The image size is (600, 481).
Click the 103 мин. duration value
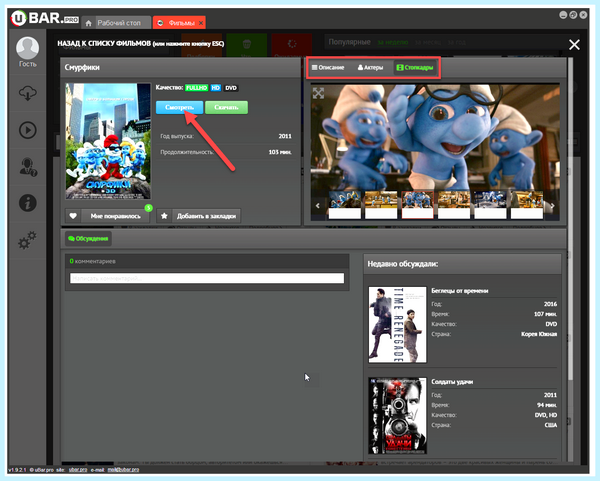[x=280, y=152]
